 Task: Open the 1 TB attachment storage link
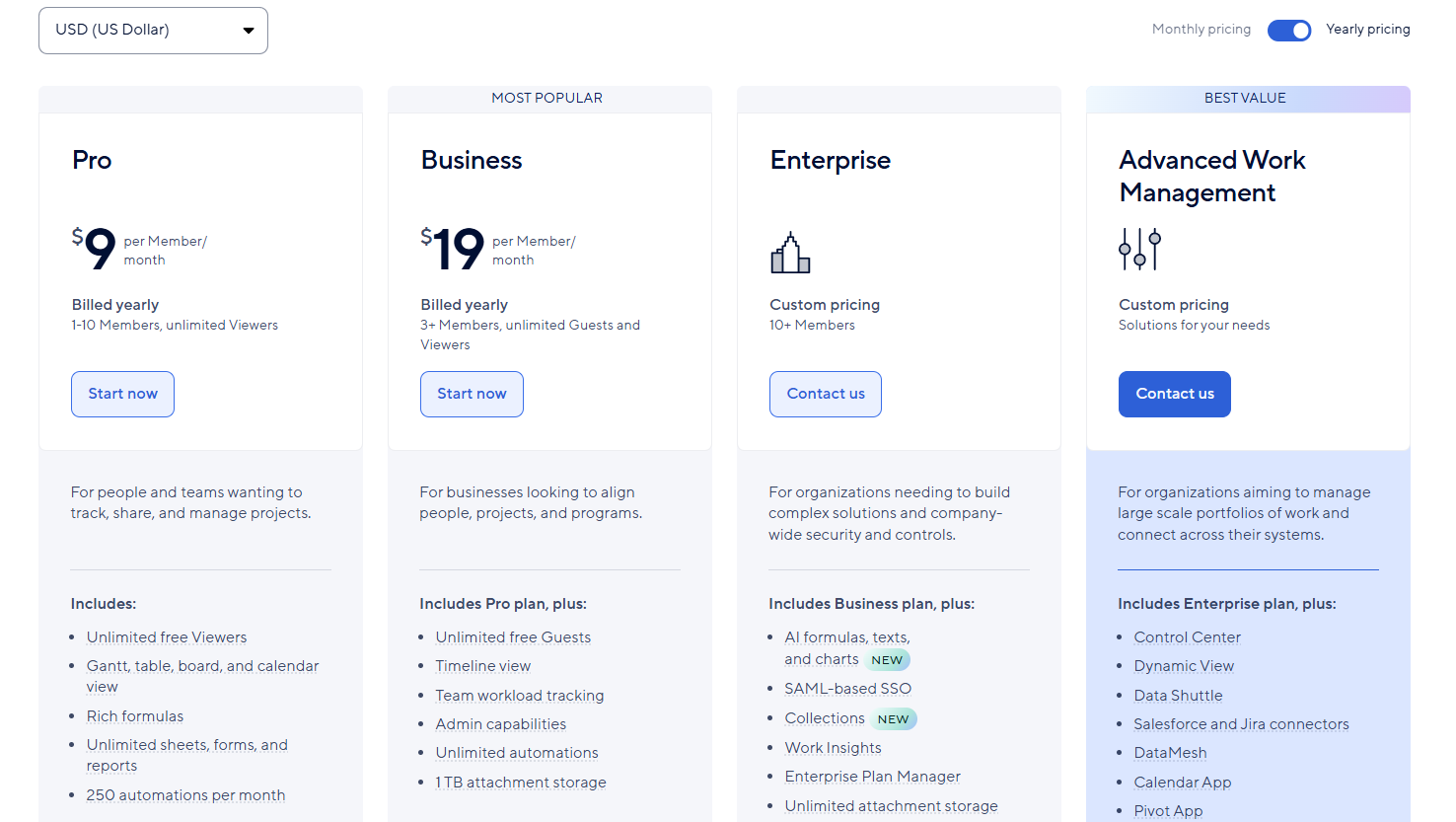(x=521, y=782)
